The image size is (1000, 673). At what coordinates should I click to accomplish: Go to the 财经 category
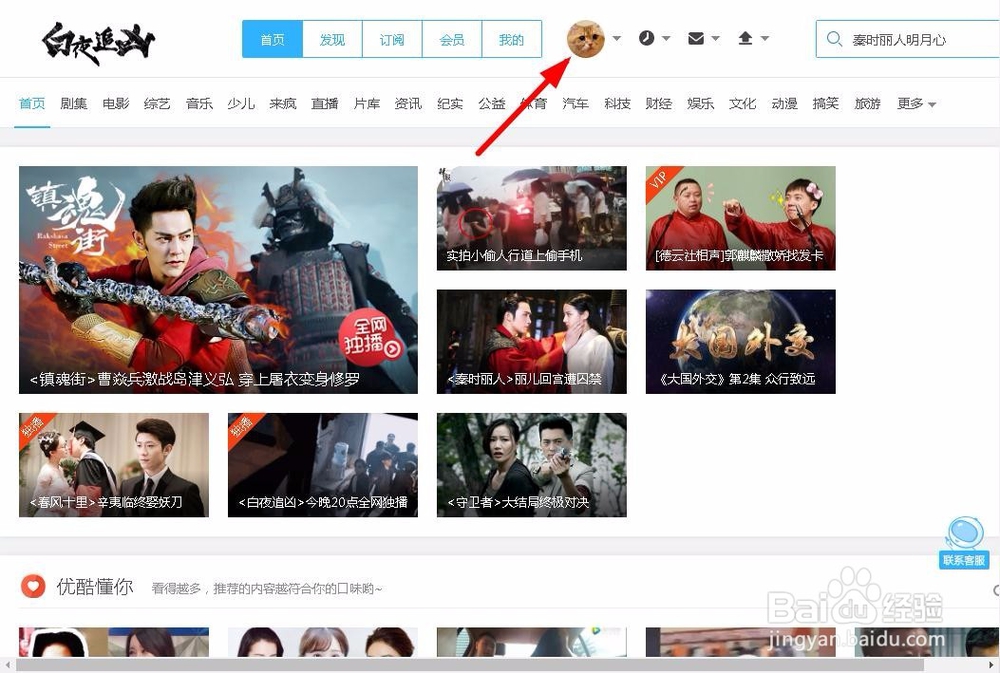click(x=659, y=103)
